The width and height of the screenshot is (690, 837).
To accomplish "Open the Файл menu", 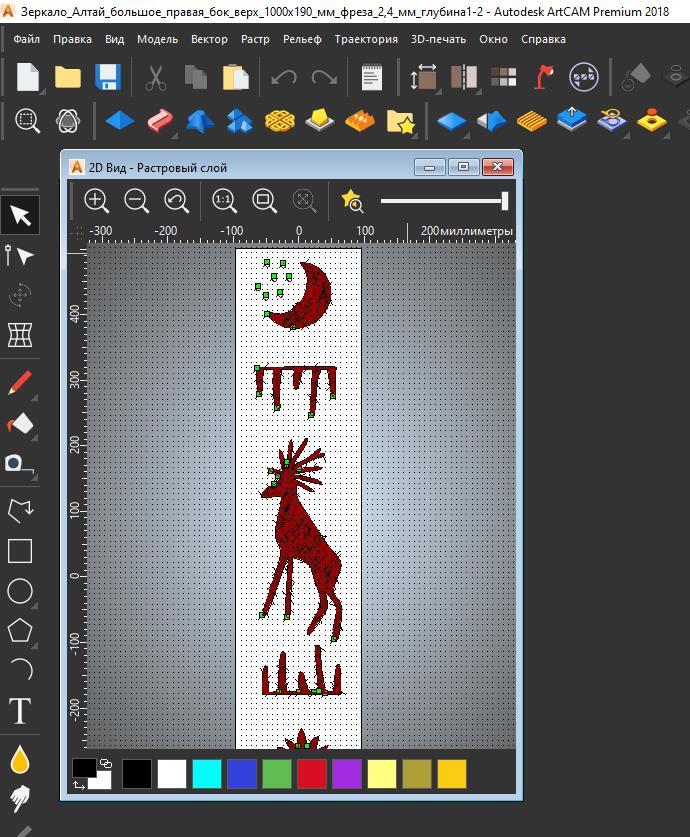I will click(27, 39).
